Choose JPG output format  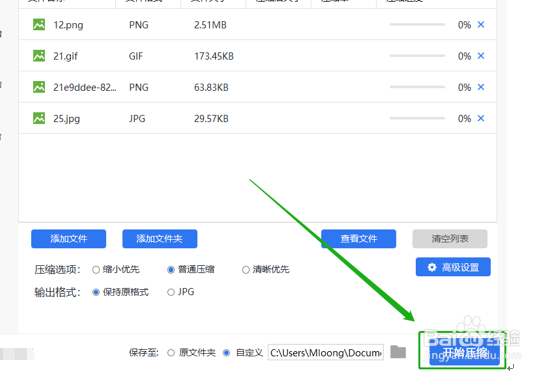[x=171, y=292]
